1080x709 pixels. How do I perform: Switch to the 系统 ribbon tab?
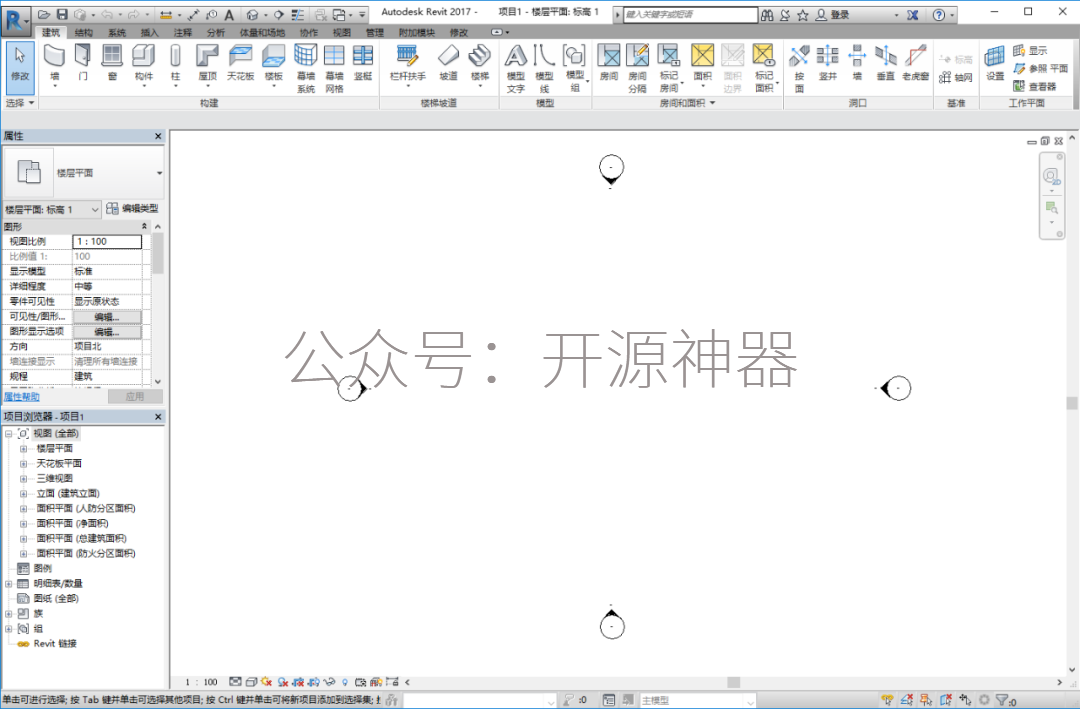[x=117, y=32]
